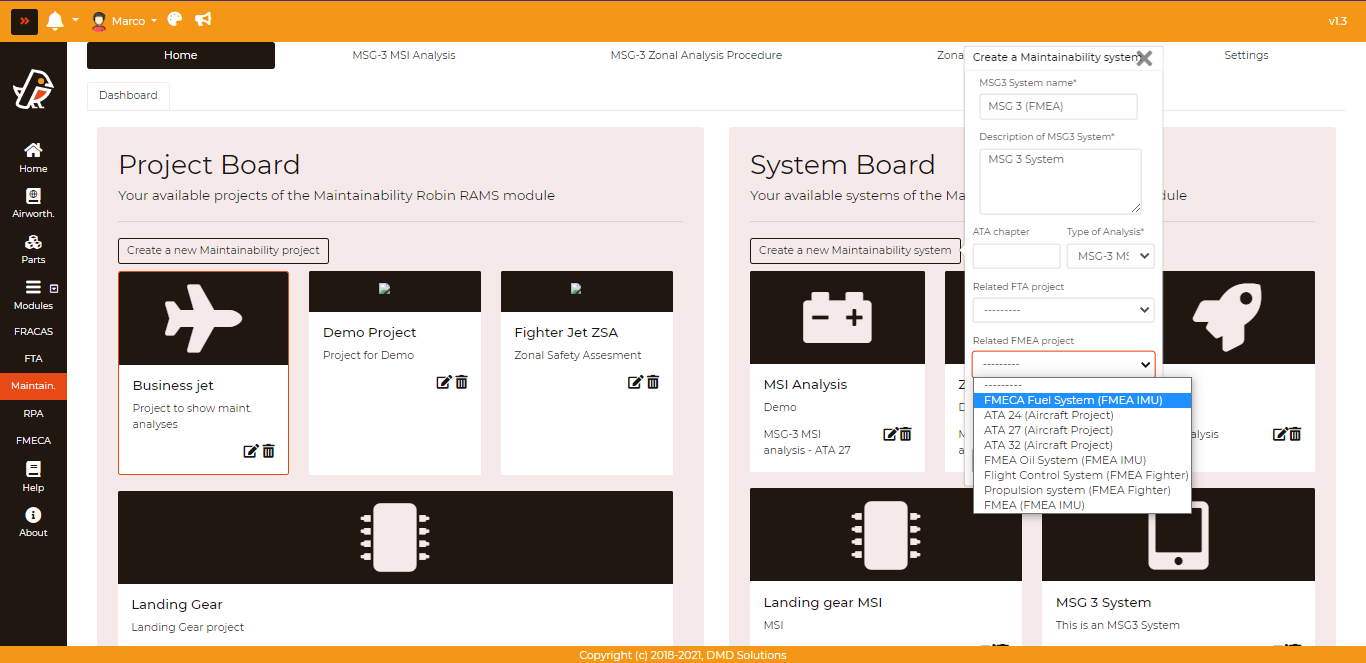Click the megaphone announcements icon

click(x=203, y=20)
